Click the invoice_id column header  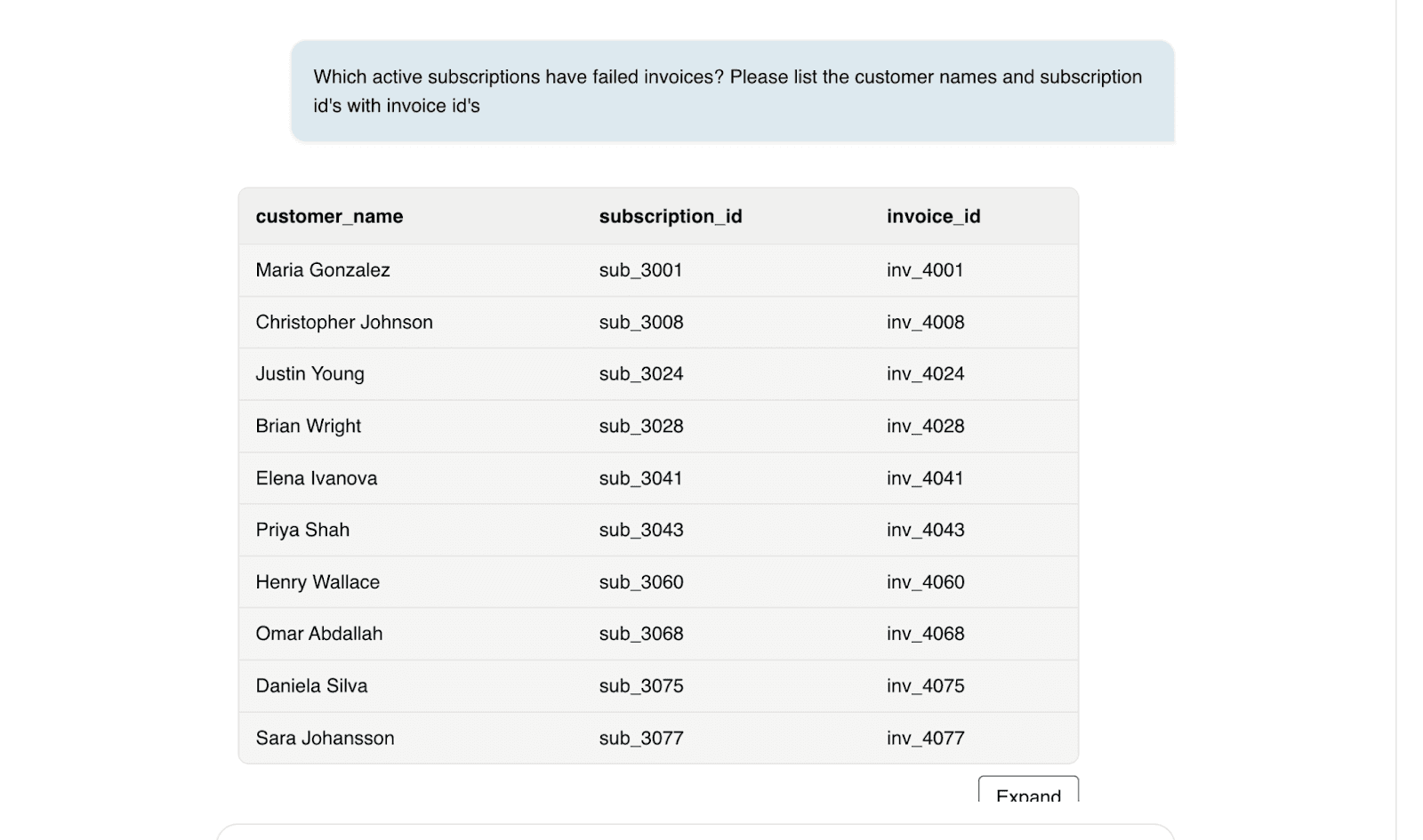(933, 216)
